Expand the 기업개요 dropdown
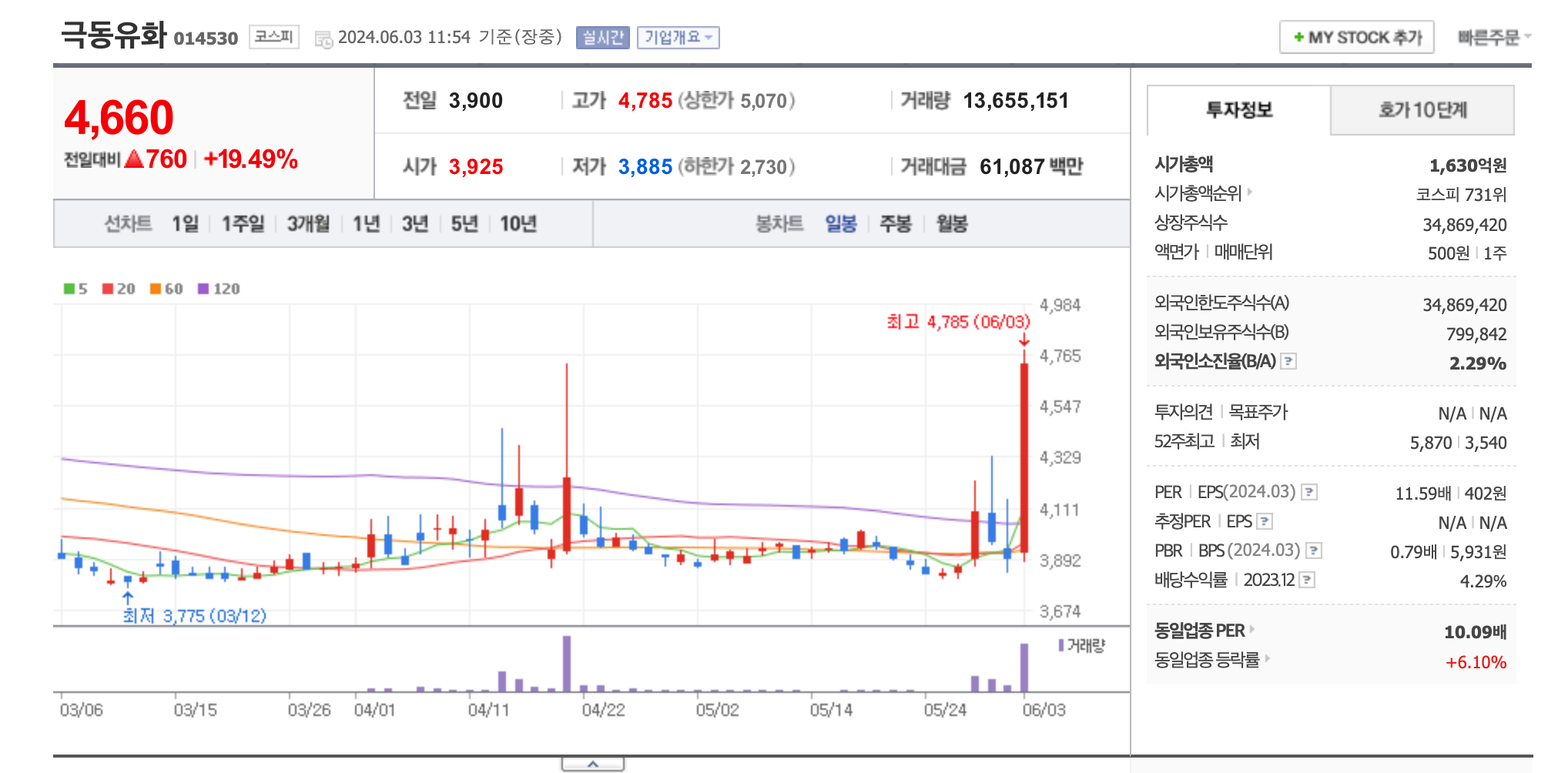The width and height of the screenshot is (1568, 773). point(678,38)
